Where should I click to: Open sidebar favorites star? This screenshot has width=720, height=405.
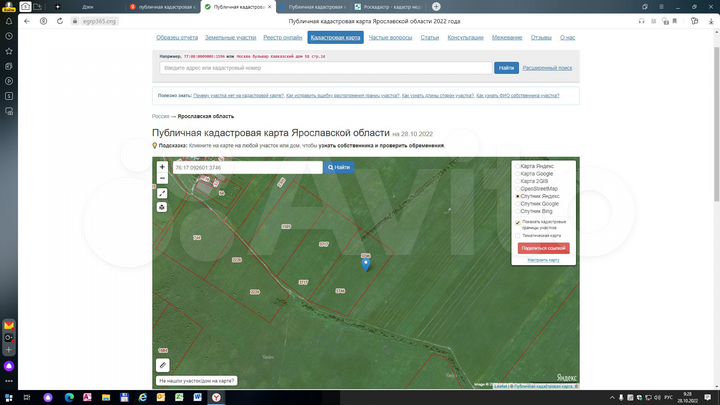pyautogui.click(x=9, y=51)
